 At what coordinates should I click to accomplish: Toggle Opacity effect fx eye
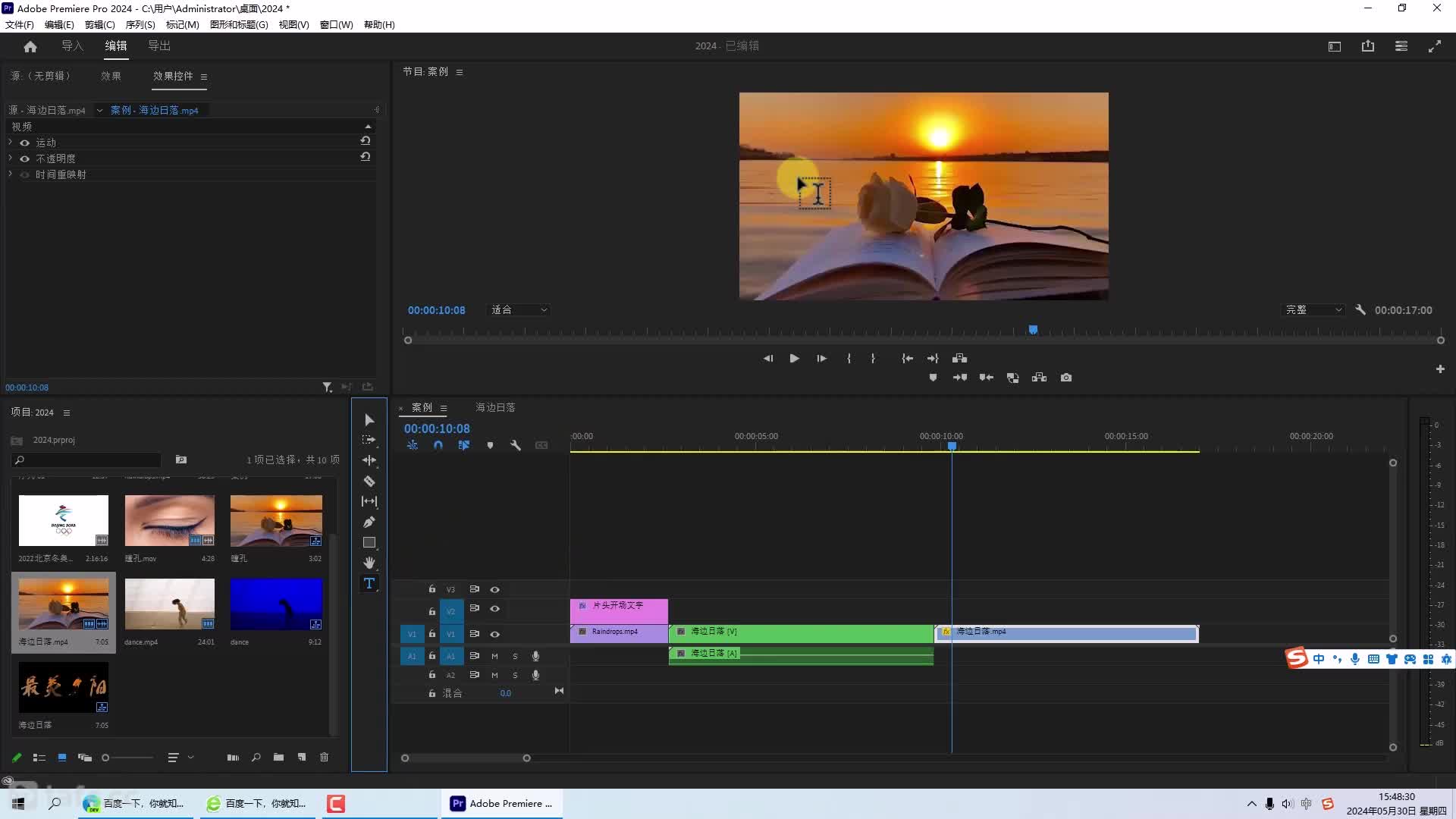point(25,158)
